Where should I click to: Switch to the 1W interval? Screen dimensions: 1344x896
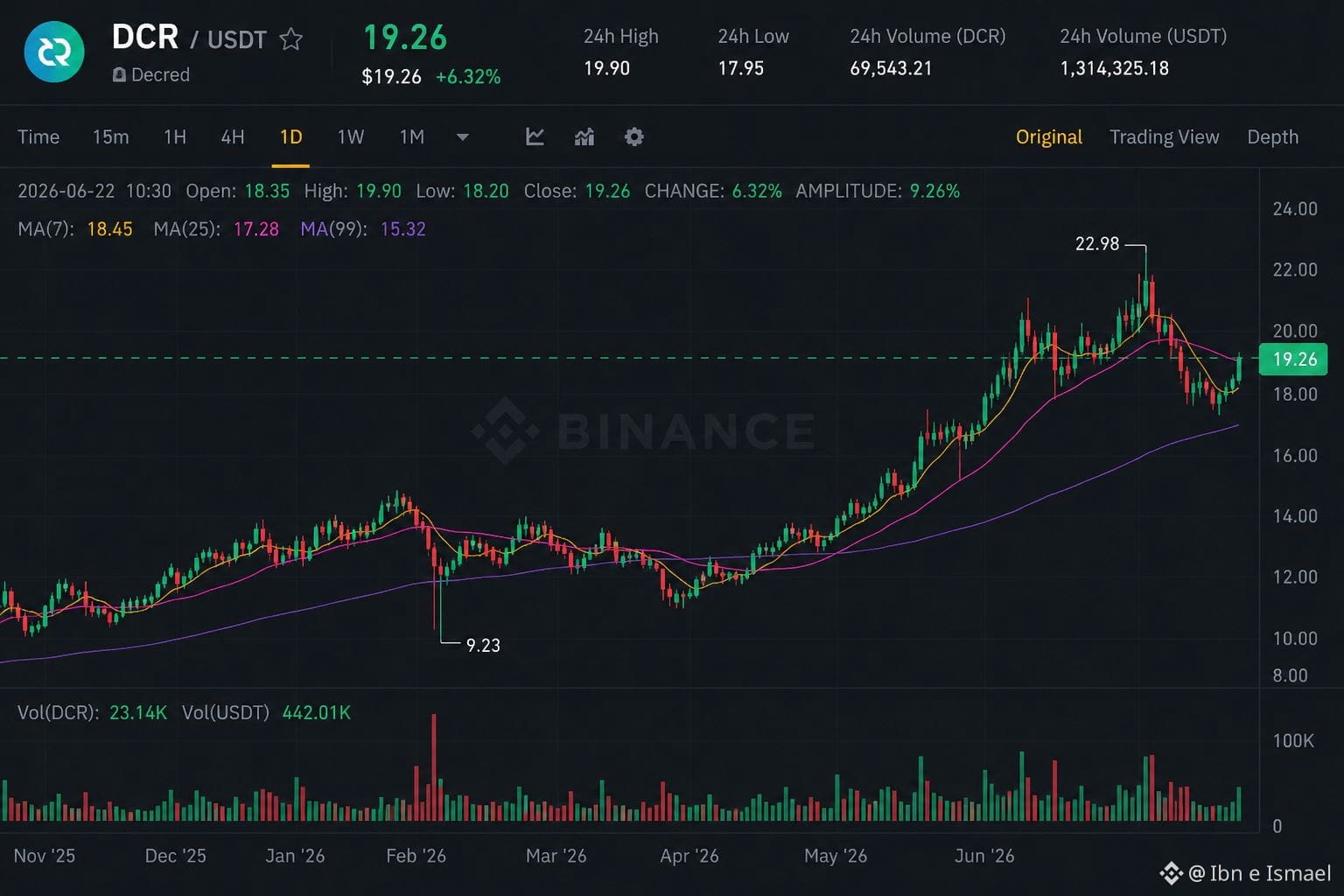351,136
